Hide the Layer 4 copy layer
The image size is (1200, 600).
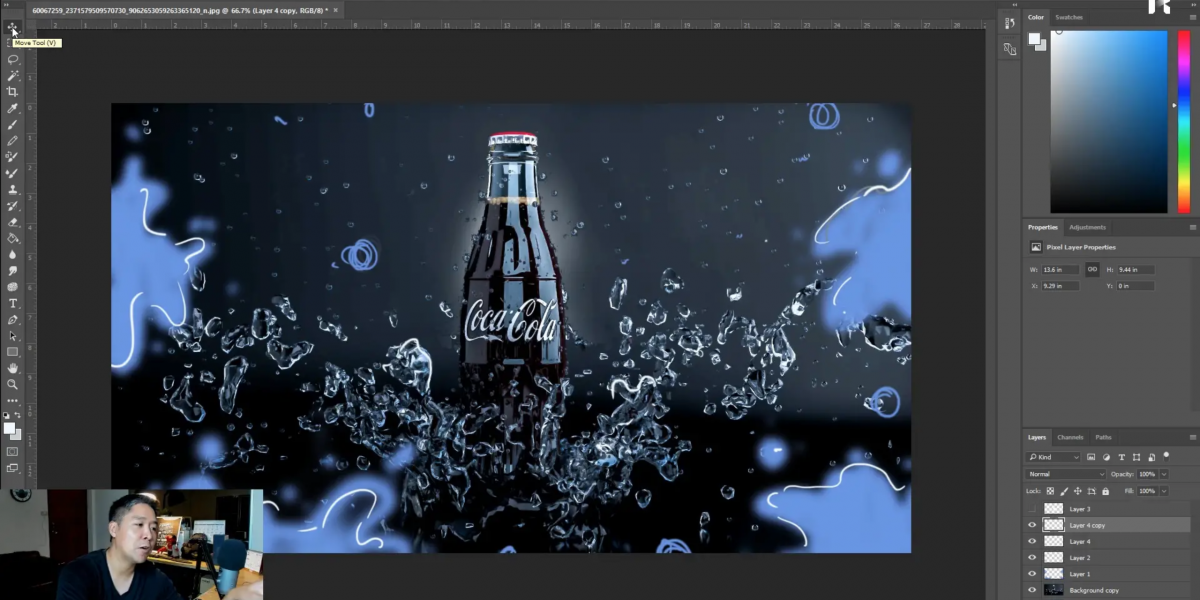pos(1032,525)
